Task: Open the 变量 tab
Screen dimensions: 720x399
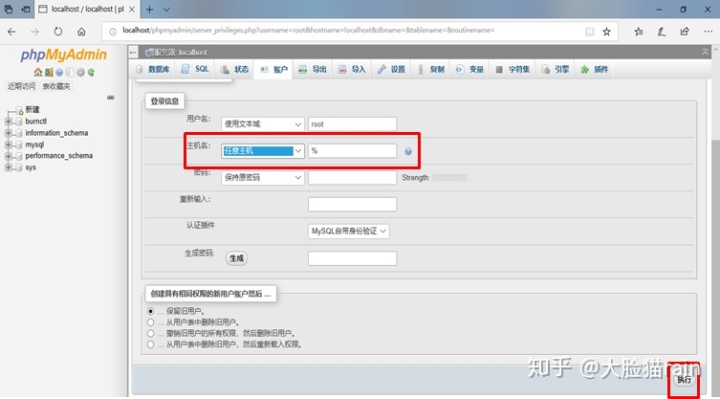Action: pyautogui.click(x=469, y=69)
